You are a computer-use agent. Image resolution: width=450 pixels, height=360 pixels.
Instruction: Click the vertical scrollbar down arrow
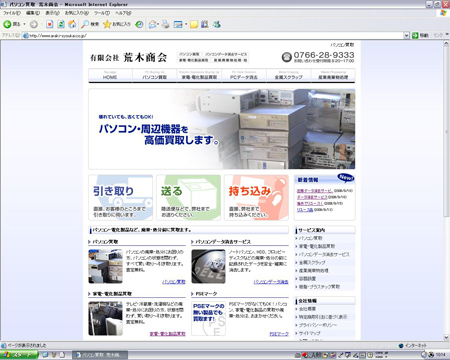(446, 337)
